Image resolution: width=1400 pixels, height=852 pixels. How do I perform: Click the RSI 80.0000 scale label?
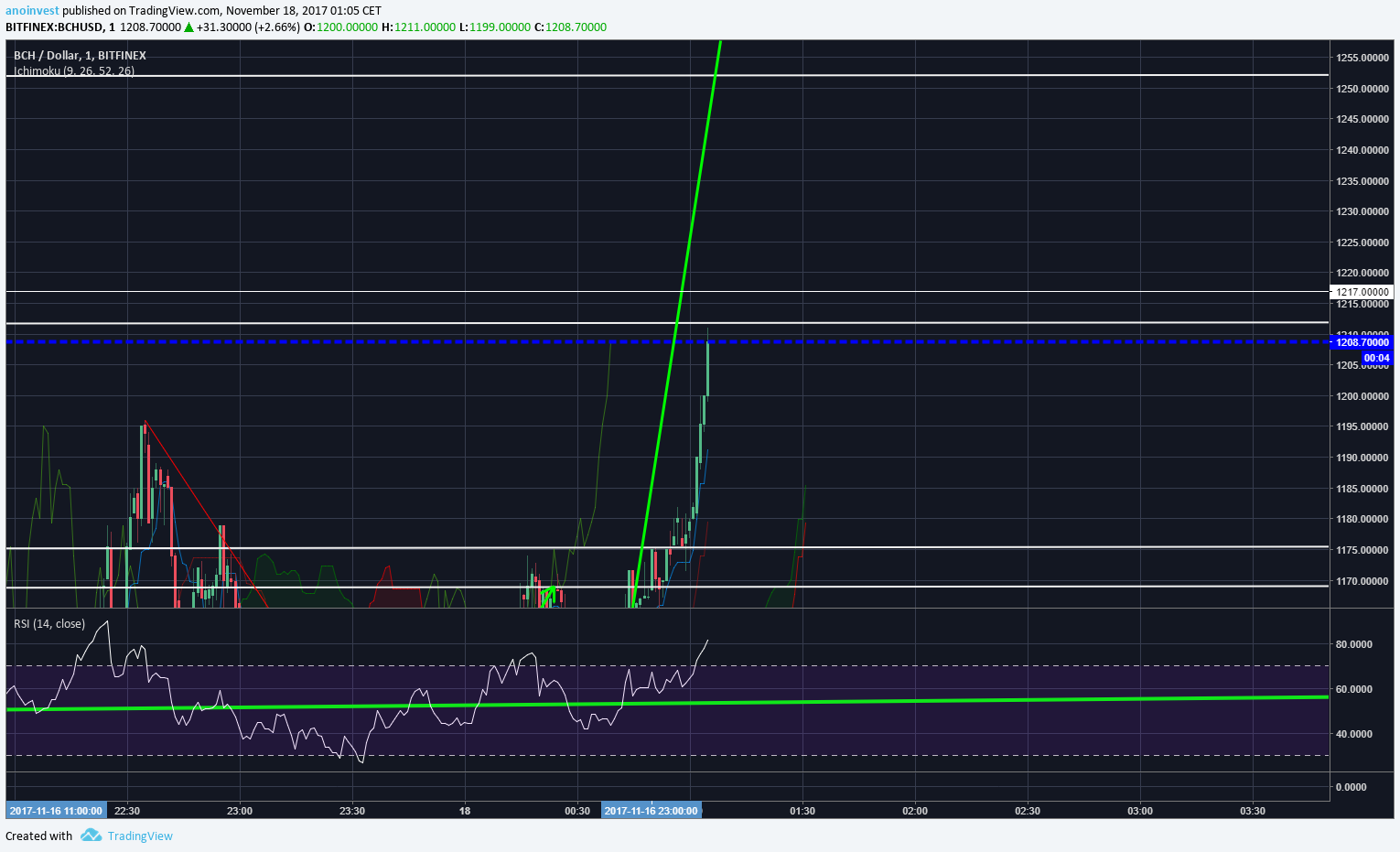pyautogui.click(x=1353, y=644)
